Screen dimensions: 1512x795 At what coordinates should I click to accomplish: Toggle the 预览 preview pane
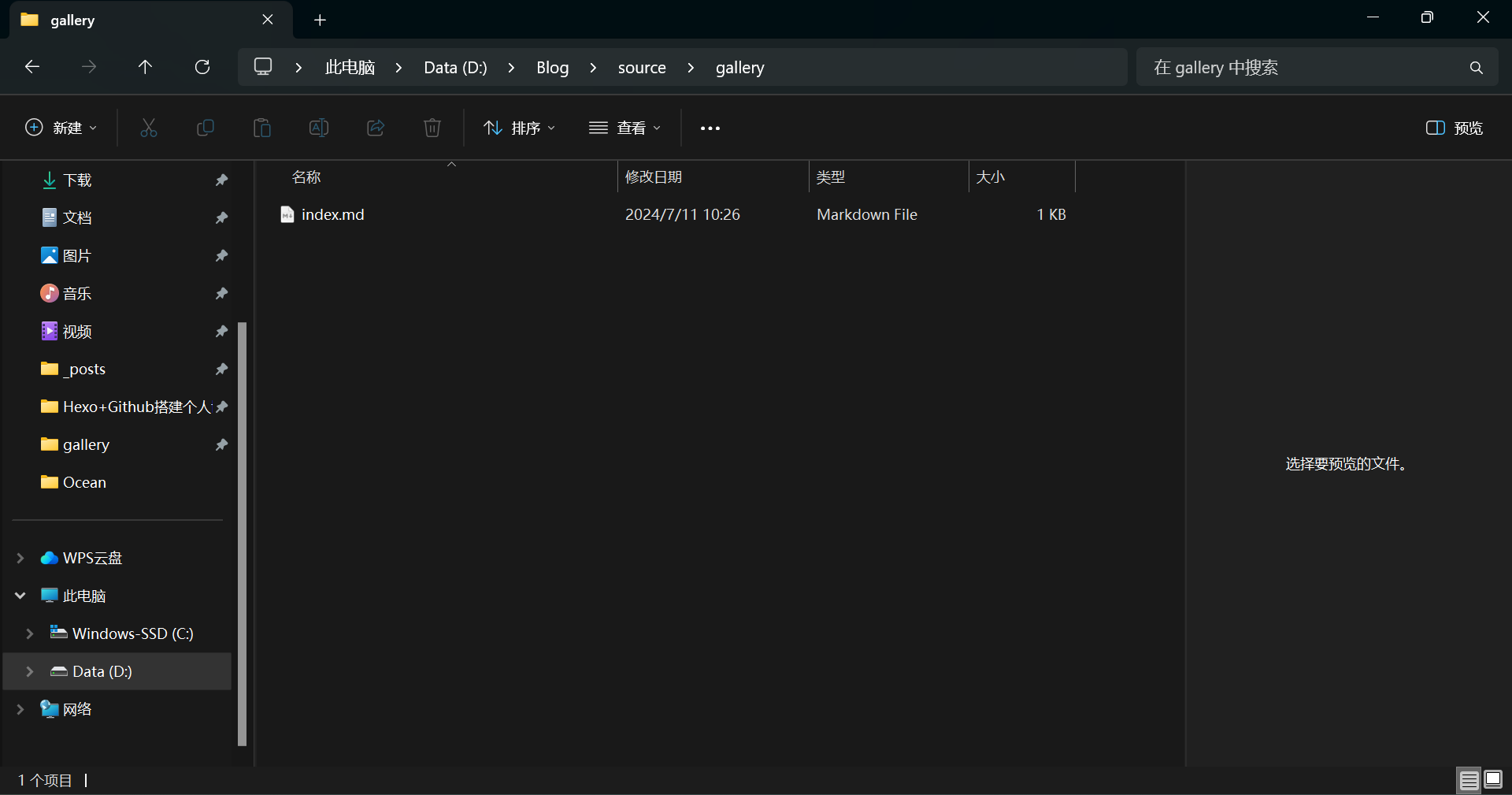click(x=1454, y=128)
